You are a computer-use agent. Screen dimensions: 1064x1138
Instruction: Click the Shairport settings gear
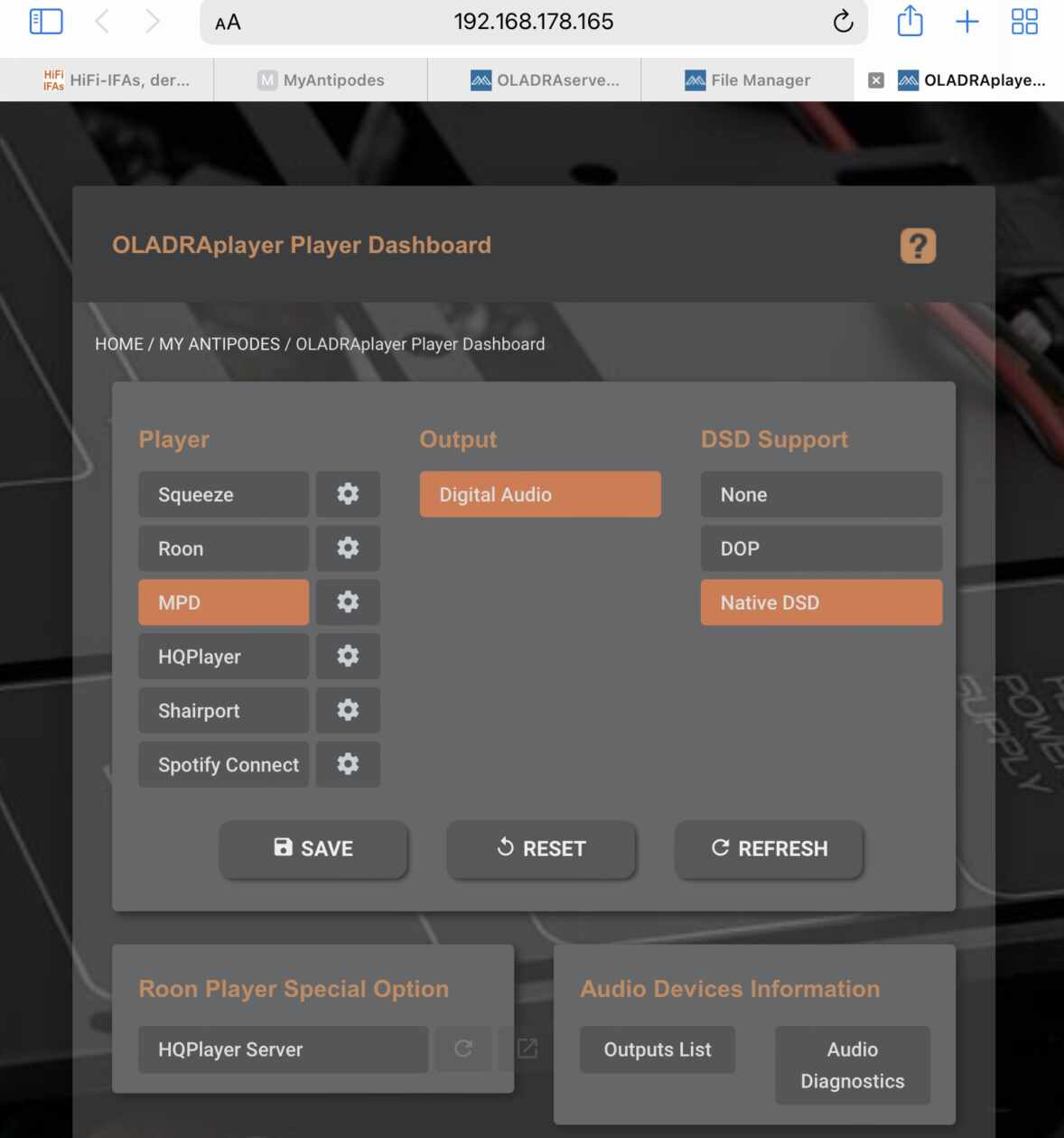pos(348,711)
